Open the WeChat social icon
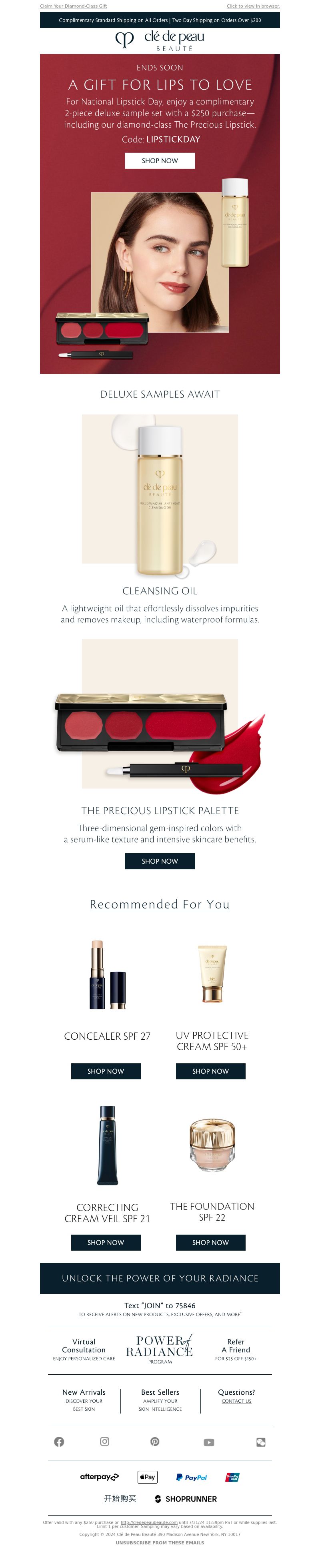 [x=261, y=1442]
